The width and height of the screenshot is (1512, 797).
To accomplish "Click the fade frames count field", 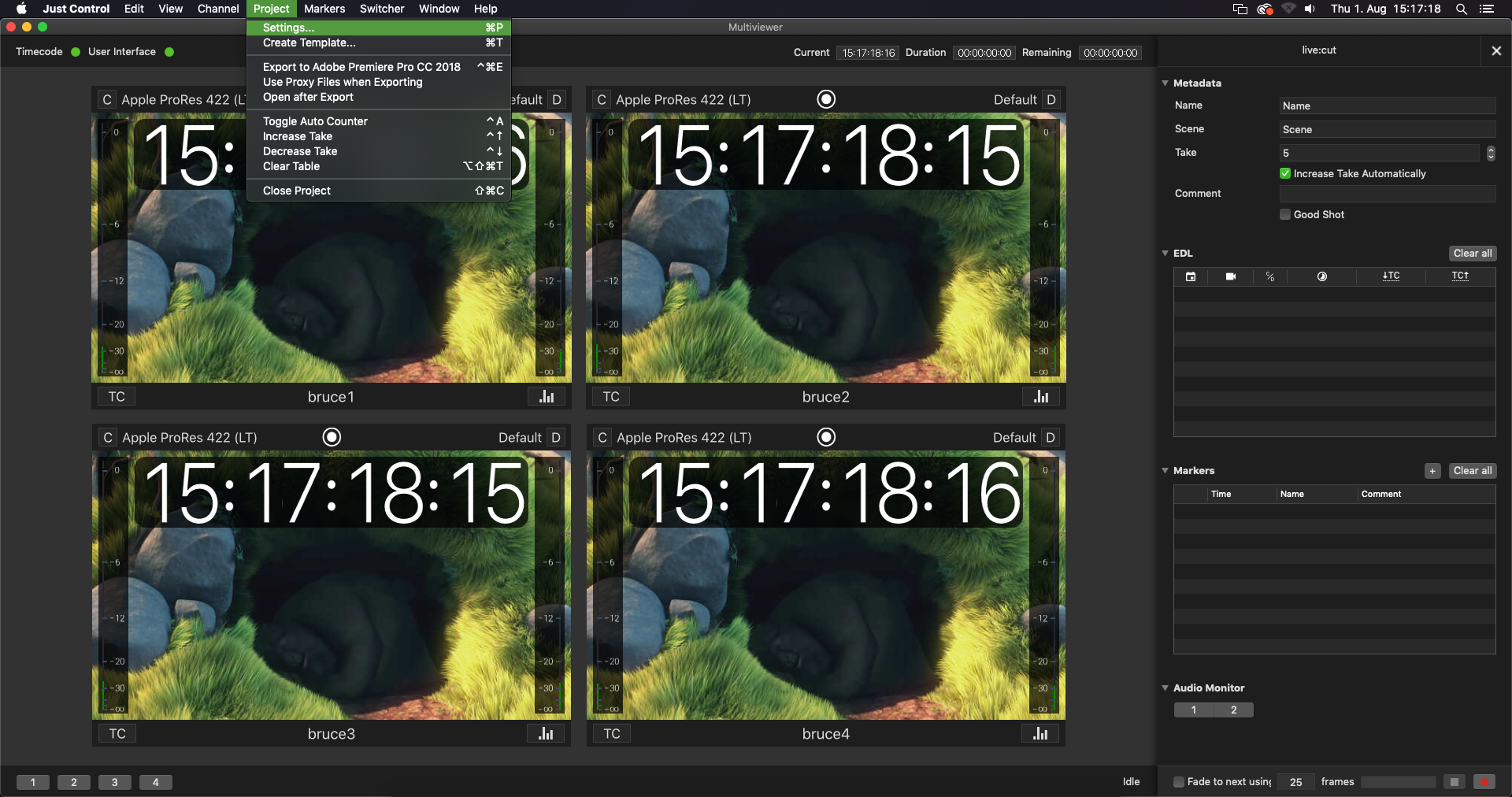I will [x=1296, y=782].
